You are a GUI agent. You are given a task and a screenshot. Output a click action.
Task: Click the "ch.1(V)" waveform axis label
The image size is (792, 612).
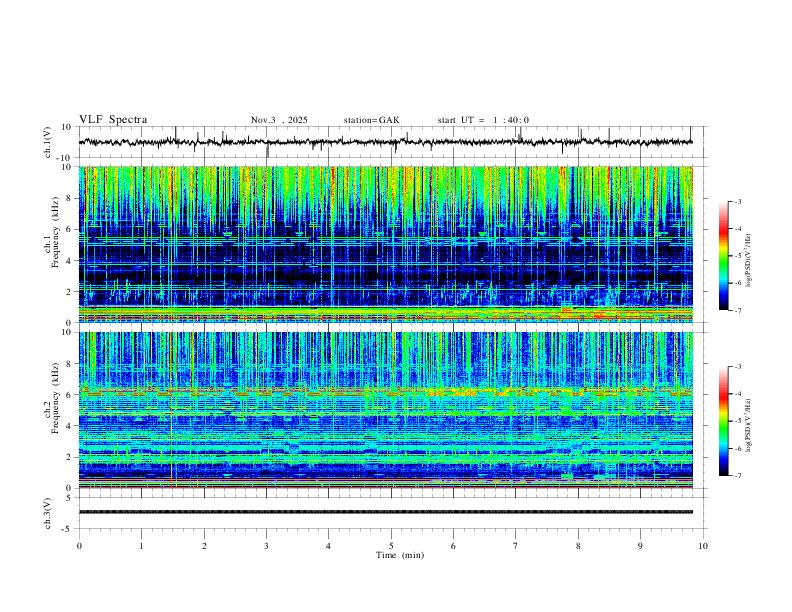pyautogui.click(x=48, y=142)
